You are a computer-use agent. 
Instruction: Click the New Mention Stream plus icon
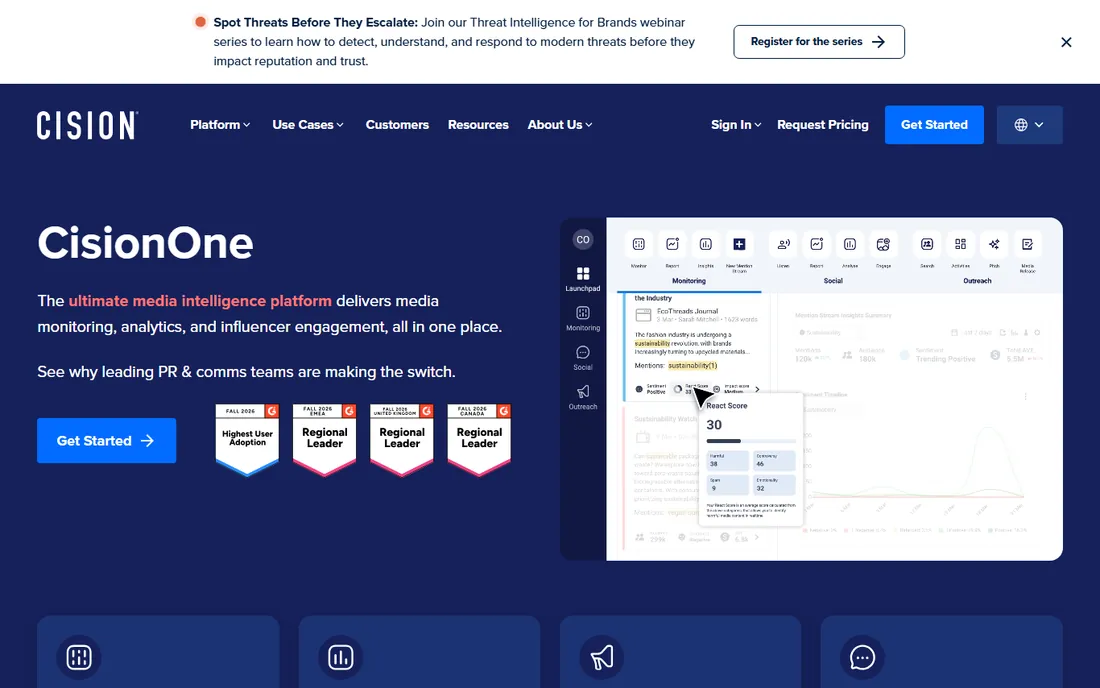(739, 245)
